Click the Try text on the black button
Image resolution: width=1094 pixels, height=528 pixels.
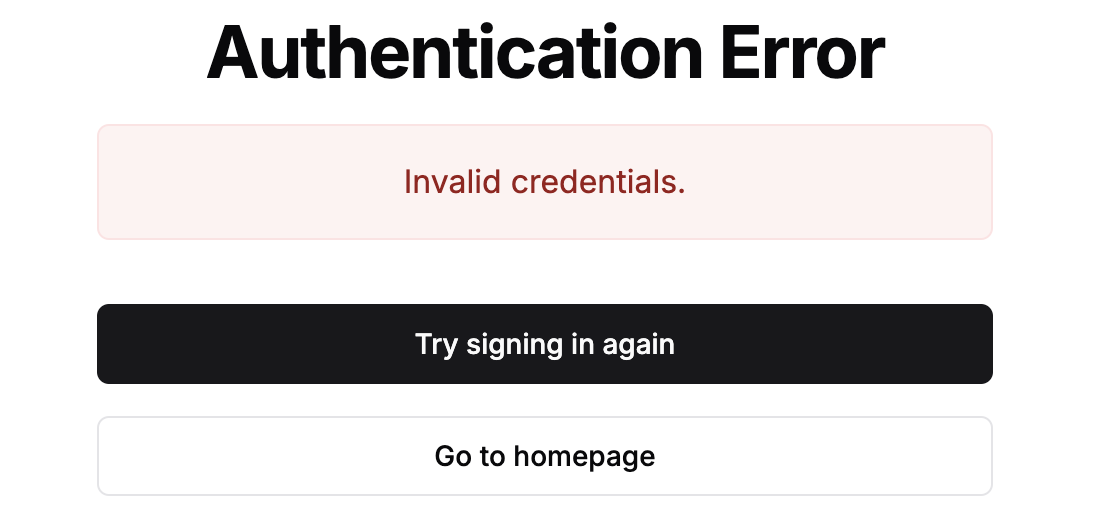pos(436,345)
